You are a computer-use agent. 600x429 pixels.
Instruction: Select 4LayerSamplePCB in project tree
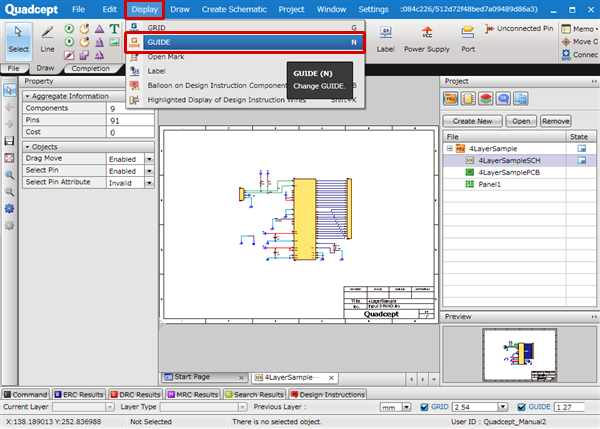pyautogui.click(x=509, y=172)
